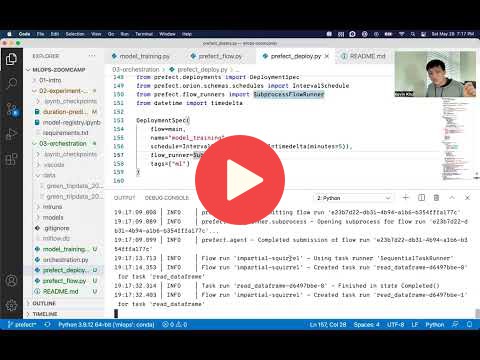Viewport: 480px width, 360px height.
Task: Open the Accounts icon in activity bar
Action: coord(11,281)
